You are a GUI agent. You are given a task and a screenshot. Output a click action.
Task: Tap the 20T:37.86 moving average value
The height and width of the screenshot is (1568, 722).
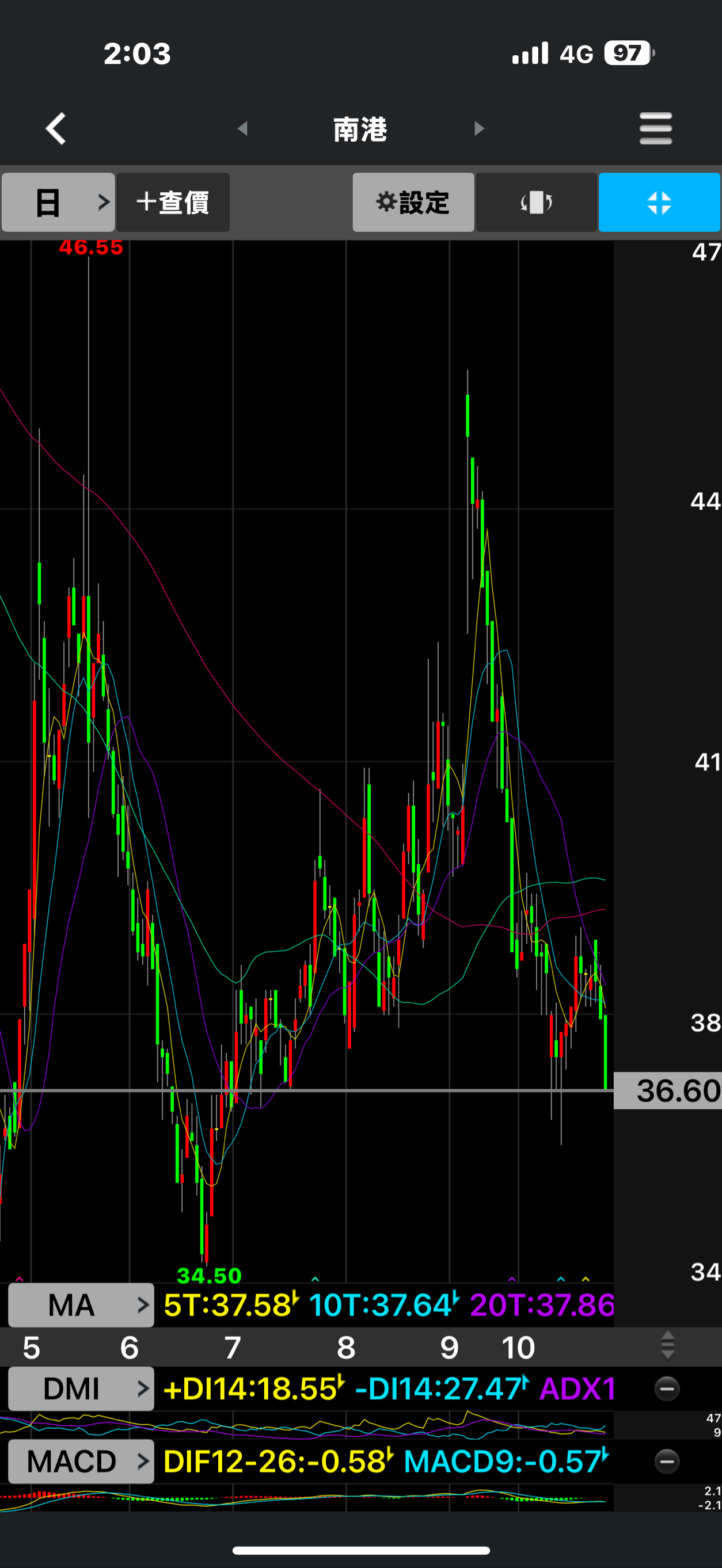coord(542,1304)
